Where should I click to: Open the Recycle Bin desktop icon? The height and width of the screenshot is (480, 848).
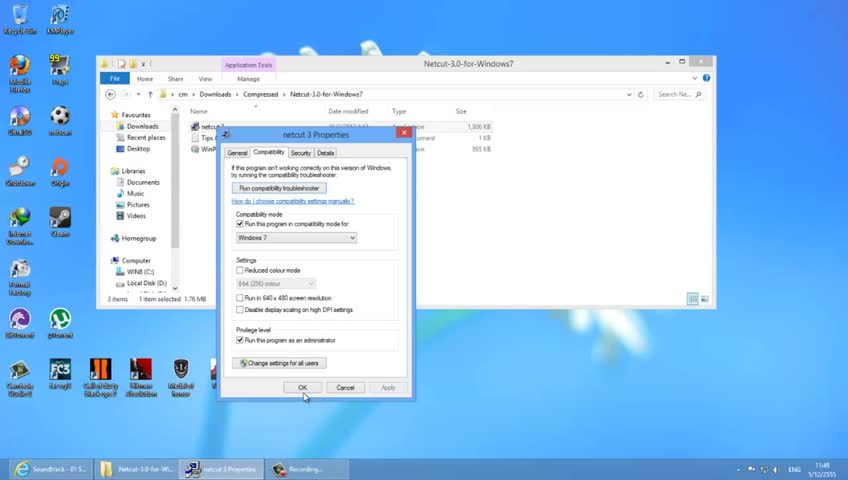20,18
